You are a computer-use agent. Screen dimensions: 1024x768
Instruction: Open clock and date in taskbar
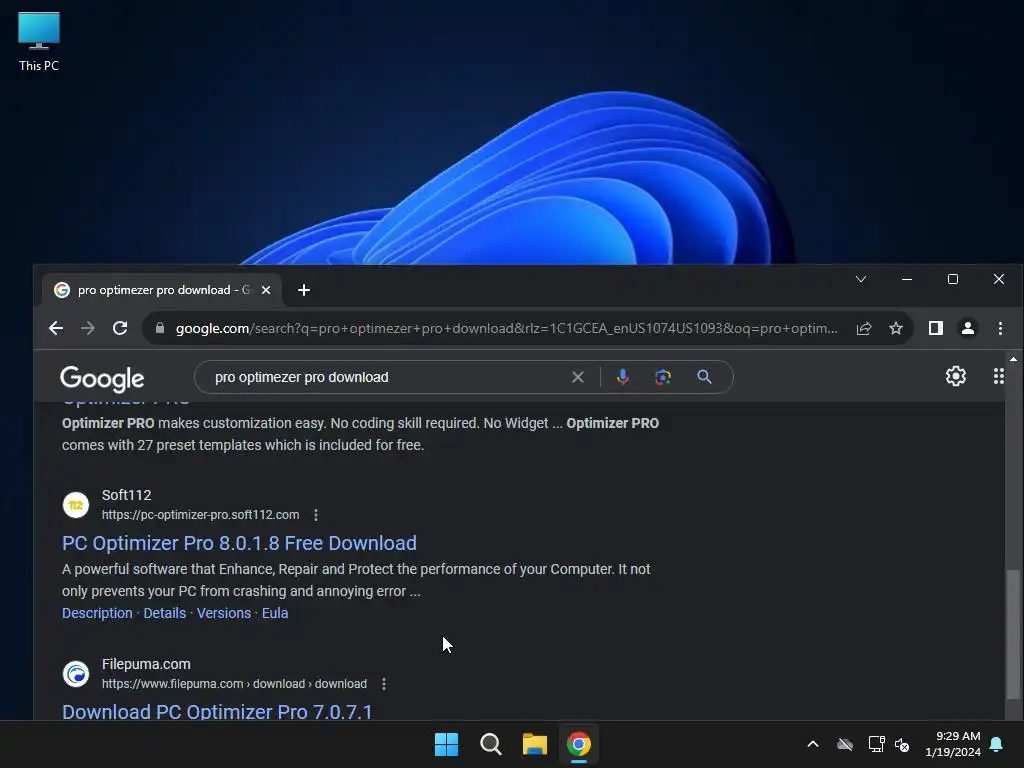click(953, 744)
